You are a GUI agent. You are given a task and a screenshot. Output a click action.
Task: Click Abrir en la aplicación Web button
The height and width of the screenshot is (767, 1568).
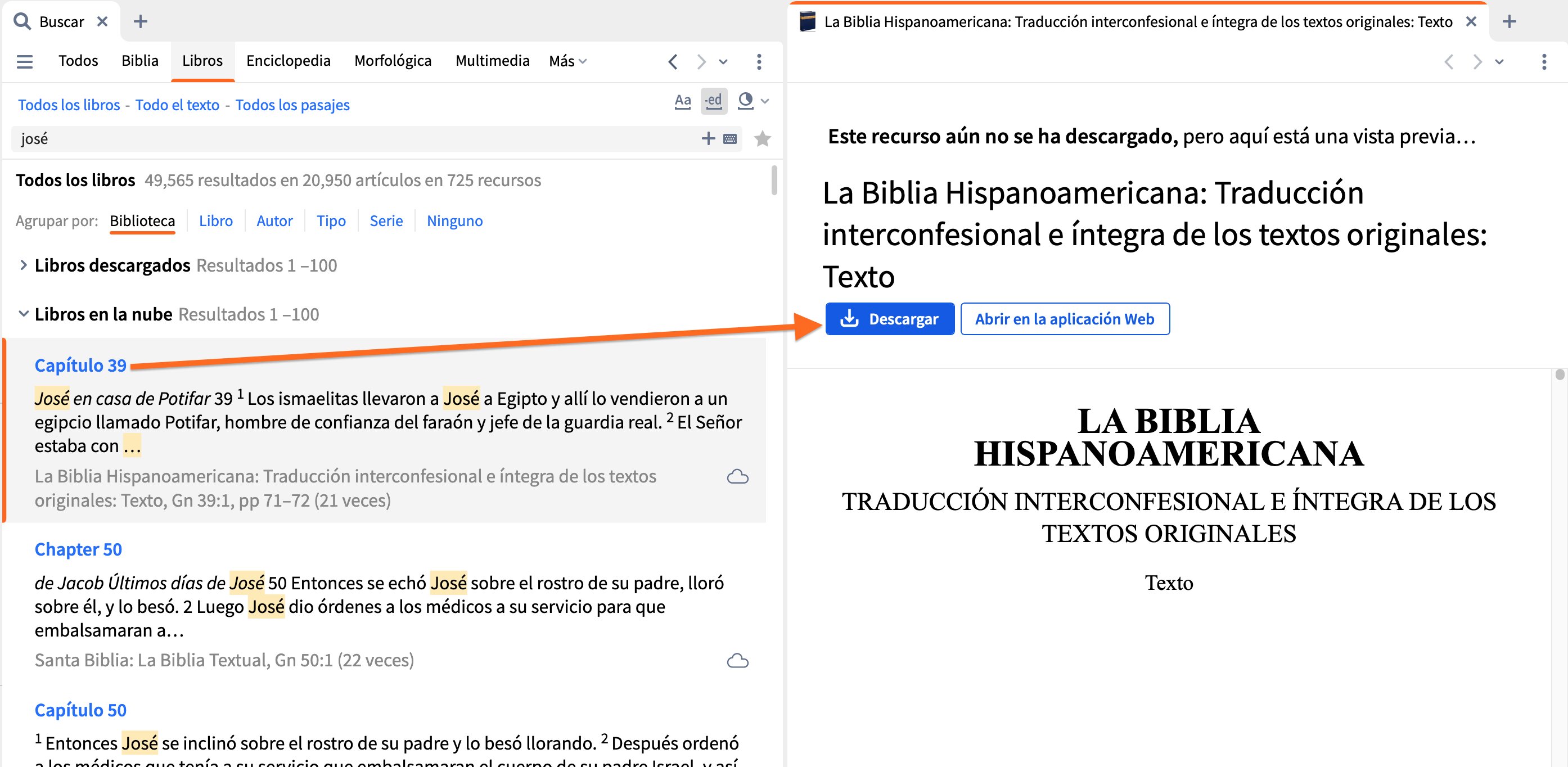pos(1065,319)
